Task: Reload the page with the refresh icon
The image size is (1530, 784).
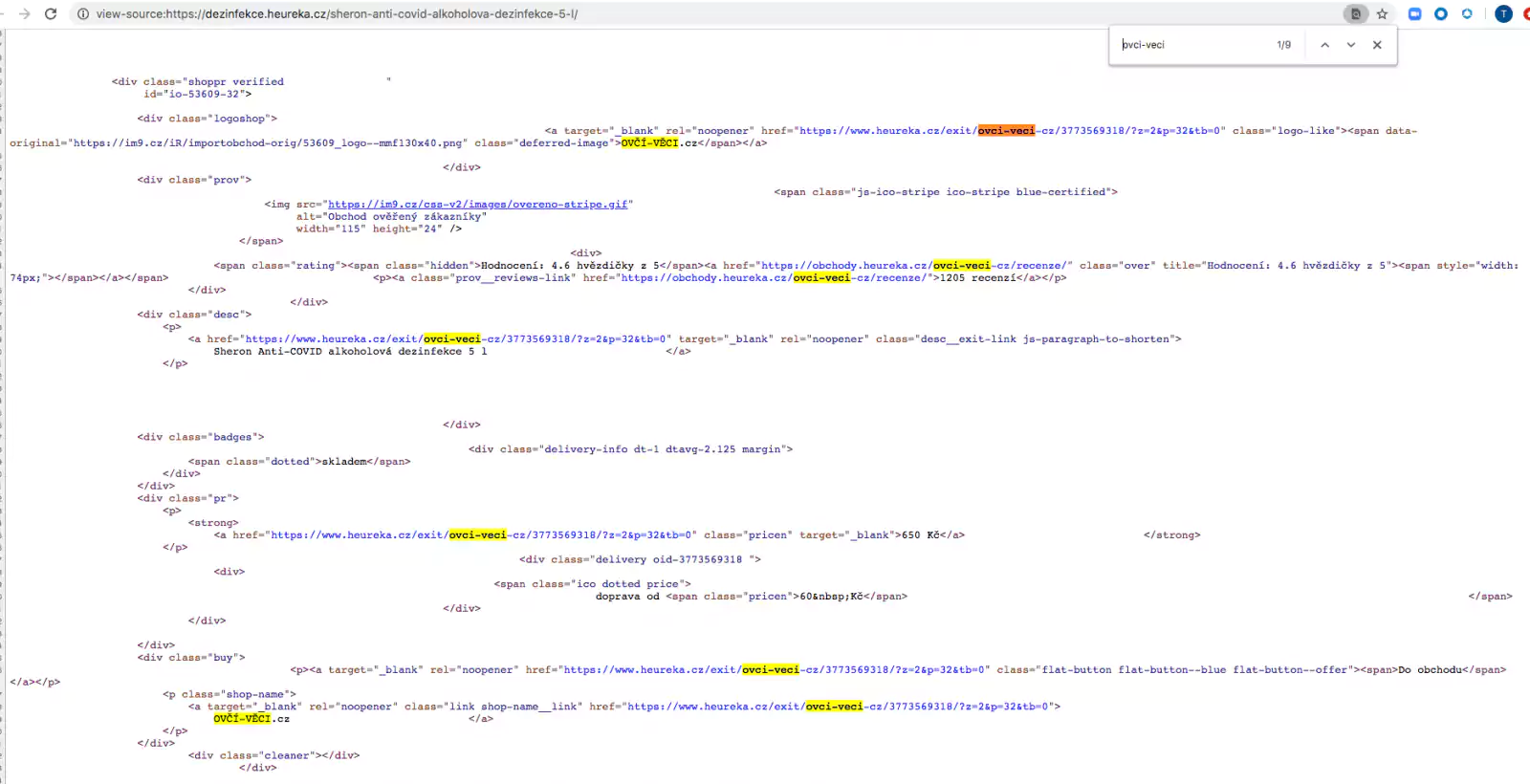Action: pyautogui.click(x=51, y=14)
